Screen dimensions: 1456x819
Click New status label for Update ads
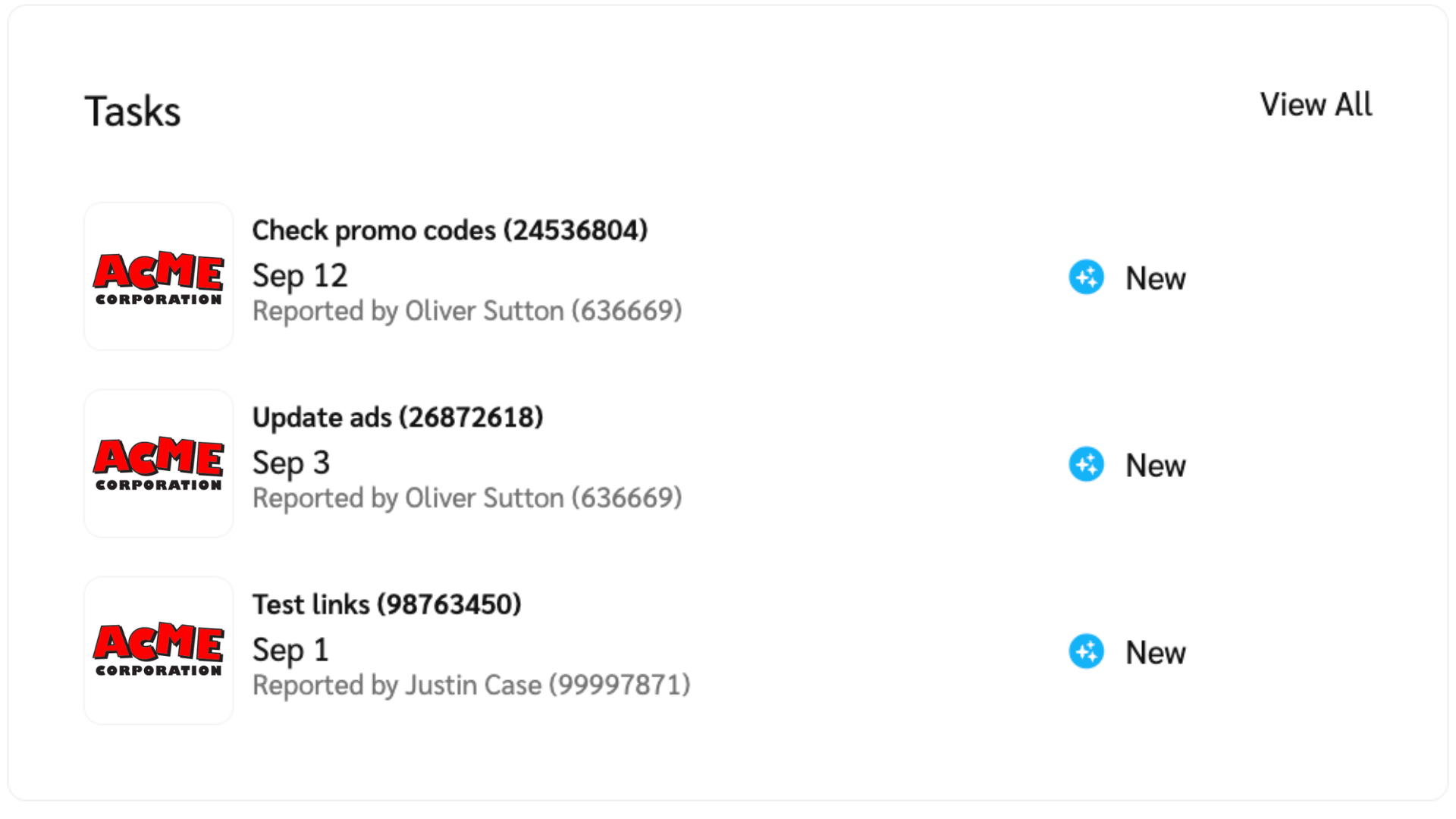1155,466
